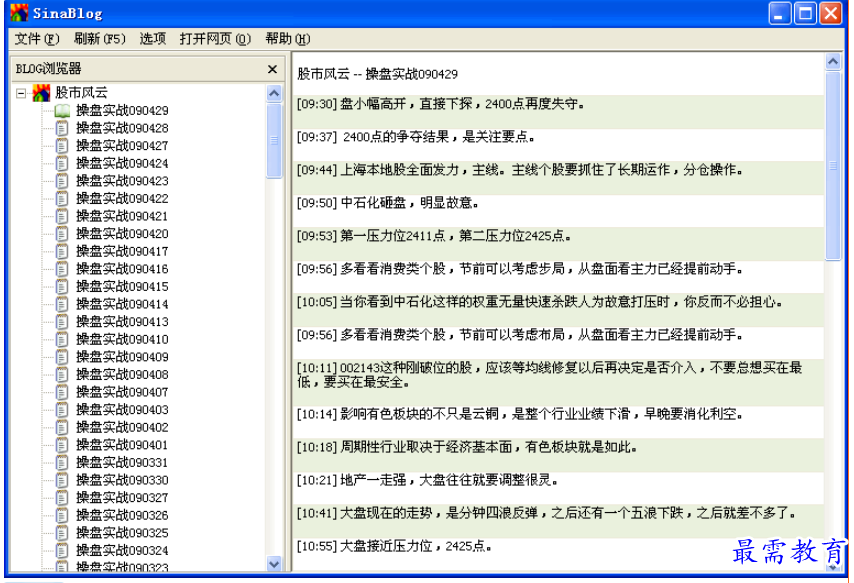Open the 帮助(H) menu
854x583 pixels.
[x=288, y=39]
